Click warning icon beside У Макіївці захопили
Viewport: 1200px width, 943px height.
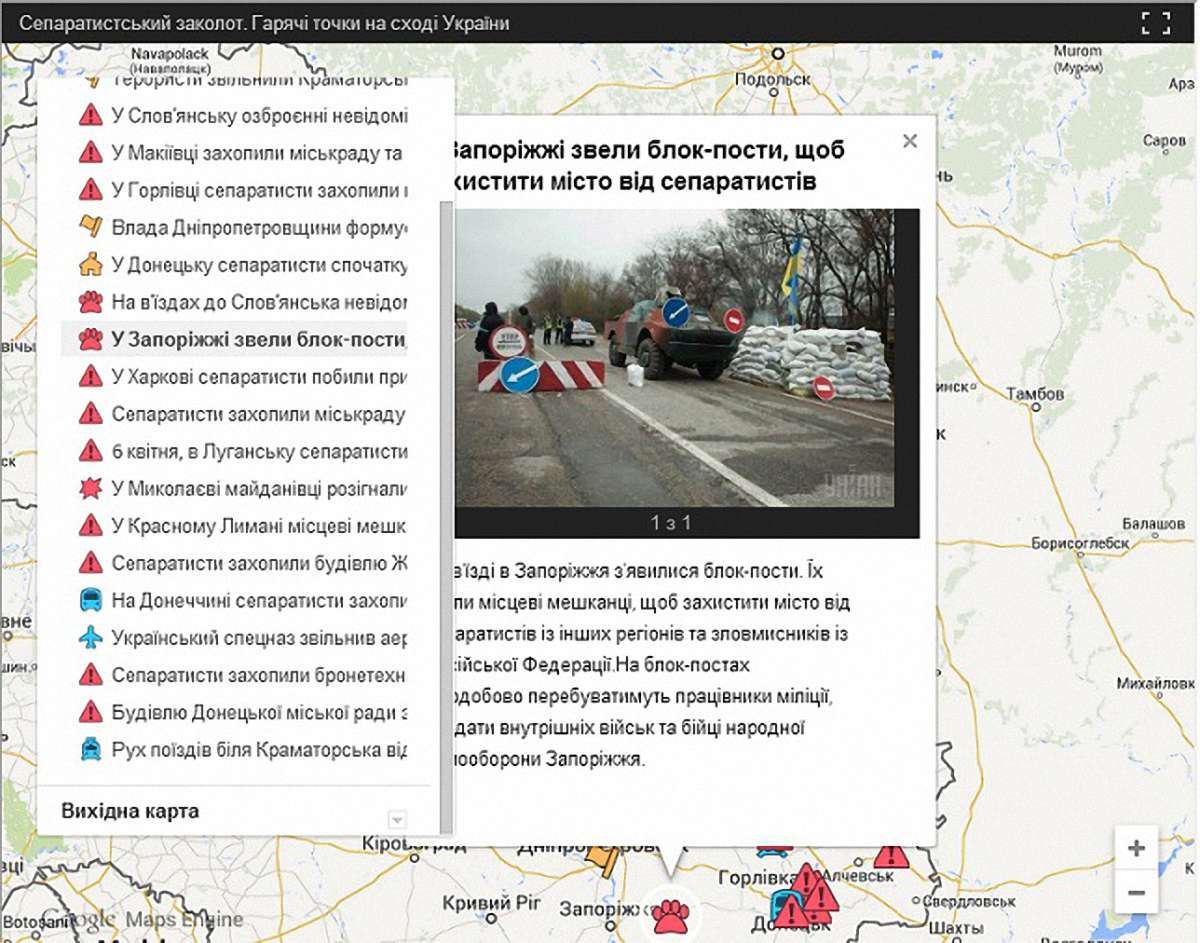coord(91,152)
